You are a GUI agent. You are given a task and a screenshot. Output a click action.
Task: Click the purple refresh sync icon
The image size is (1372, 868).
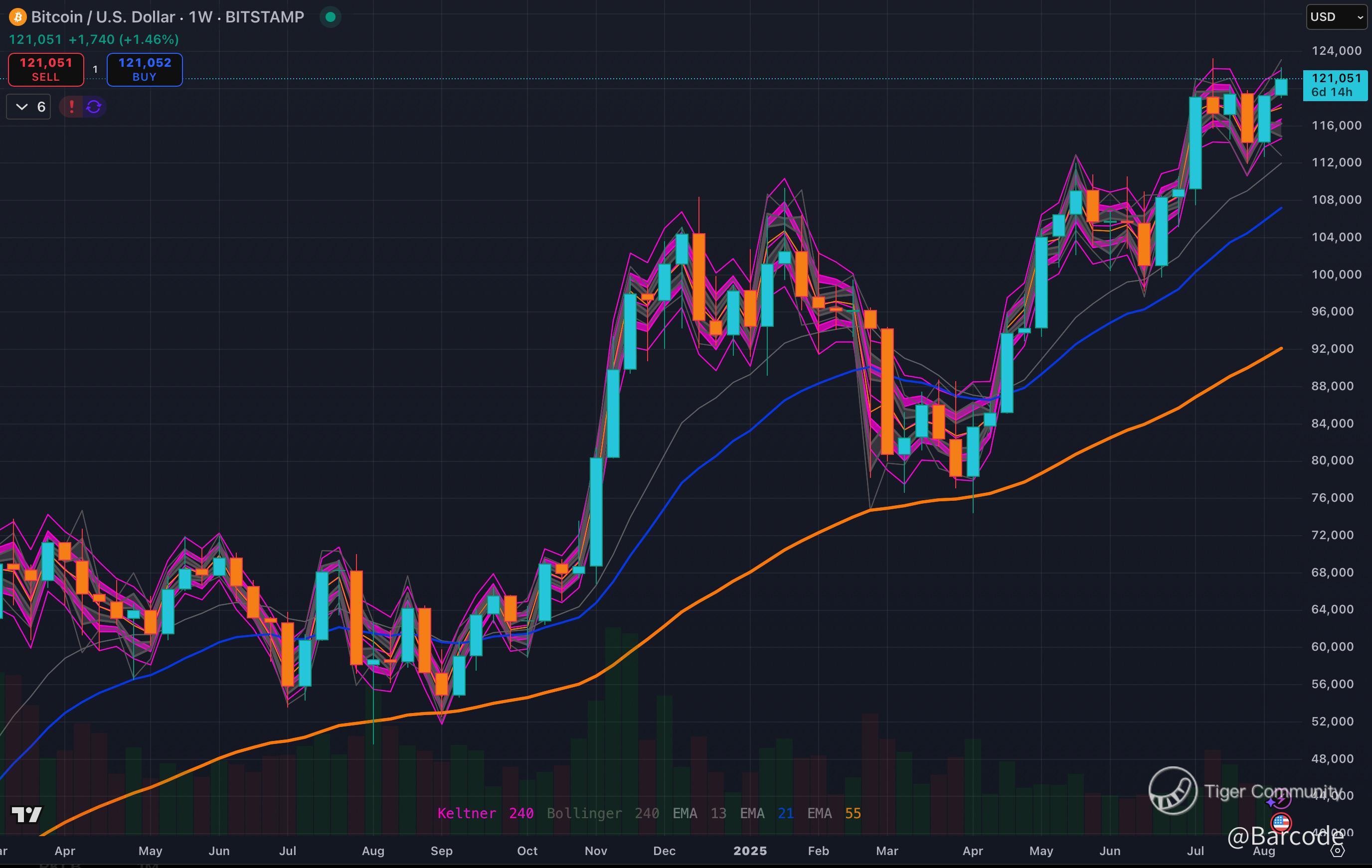pyautogui.click(x=94, y=107)
